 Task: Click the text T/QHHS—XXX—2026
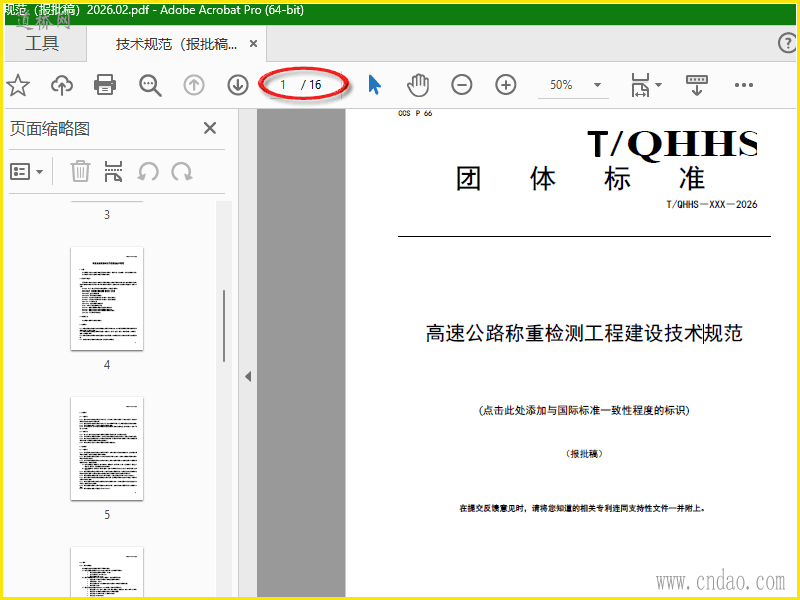712,204
